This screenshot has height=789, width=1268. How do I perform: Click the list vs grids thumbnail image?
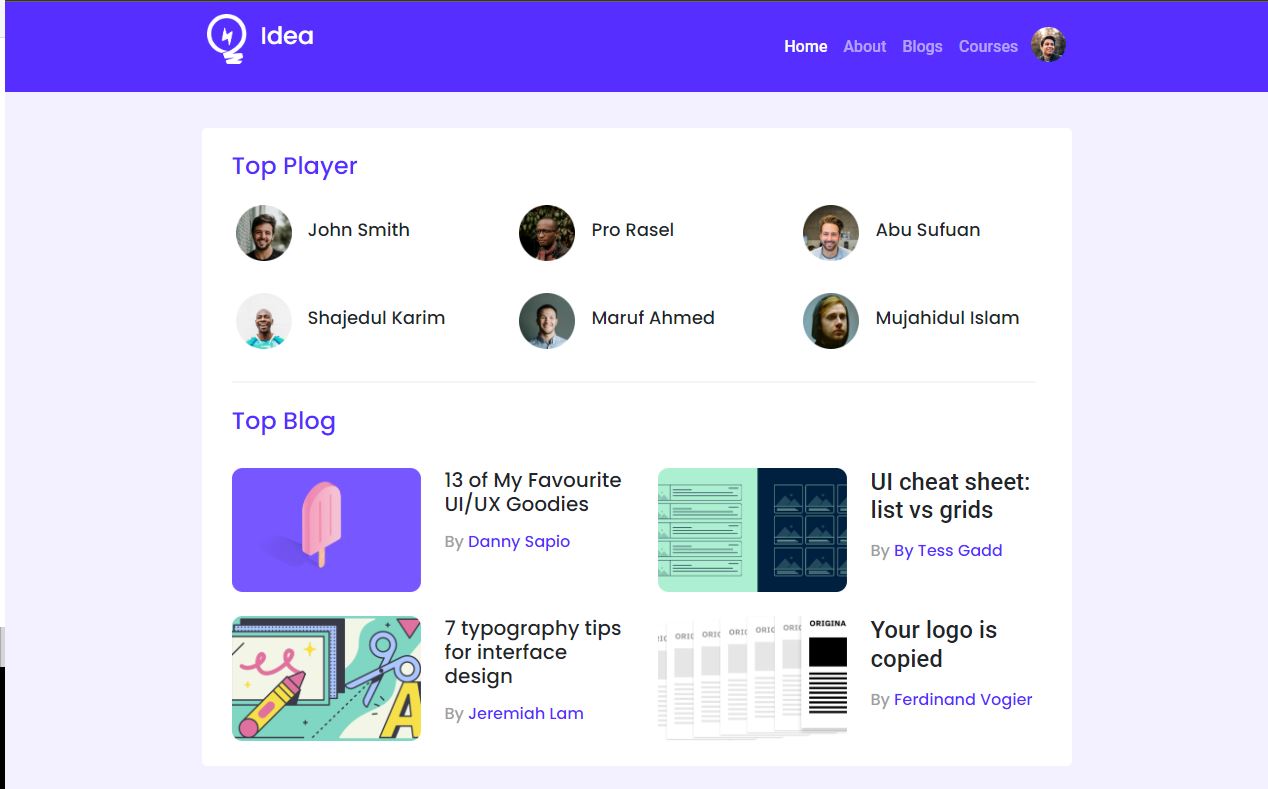pyautogui.click(x=752, y=530)
